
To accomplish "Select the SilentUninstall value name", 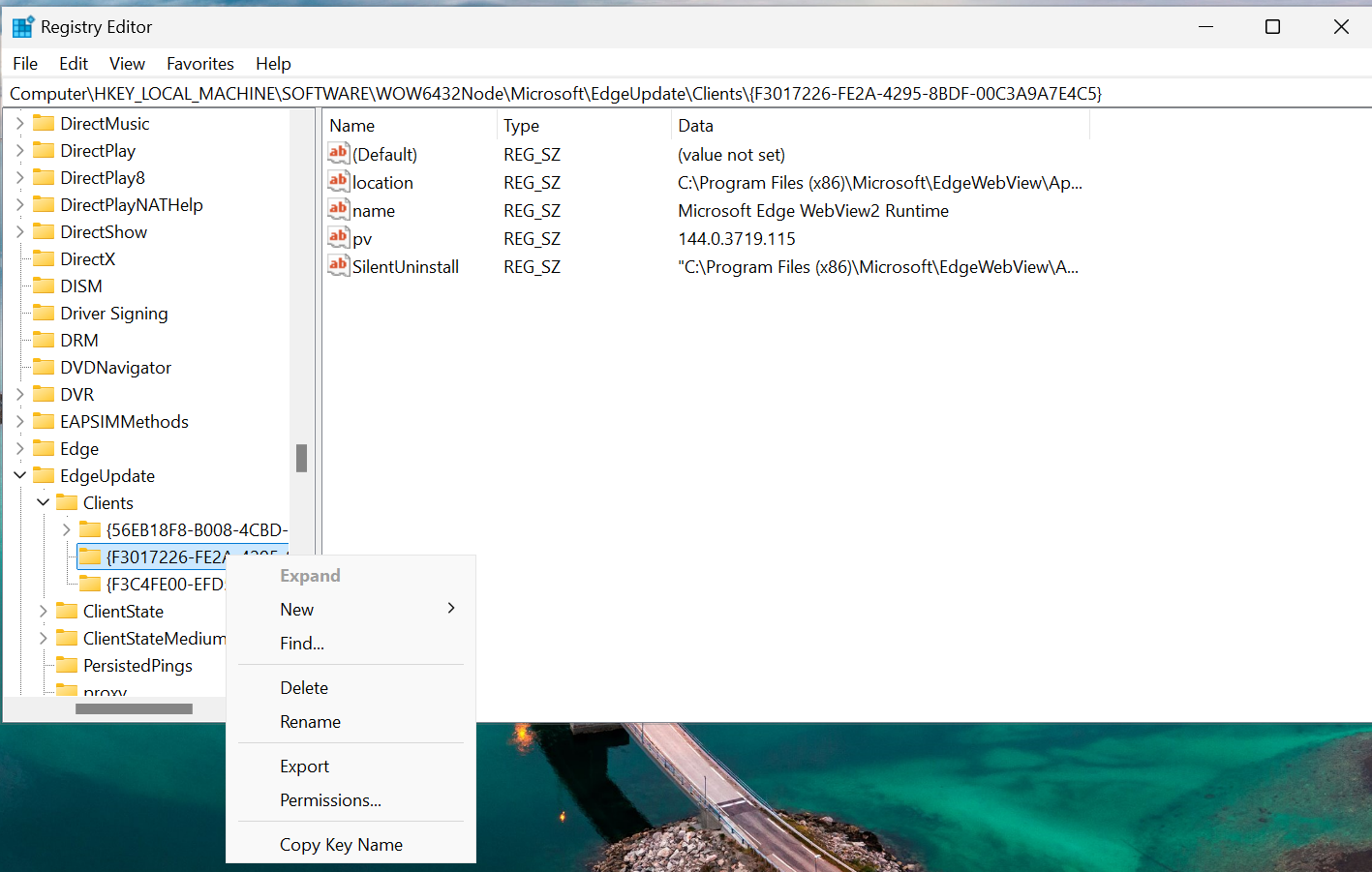I will click(x=406, y=267).
